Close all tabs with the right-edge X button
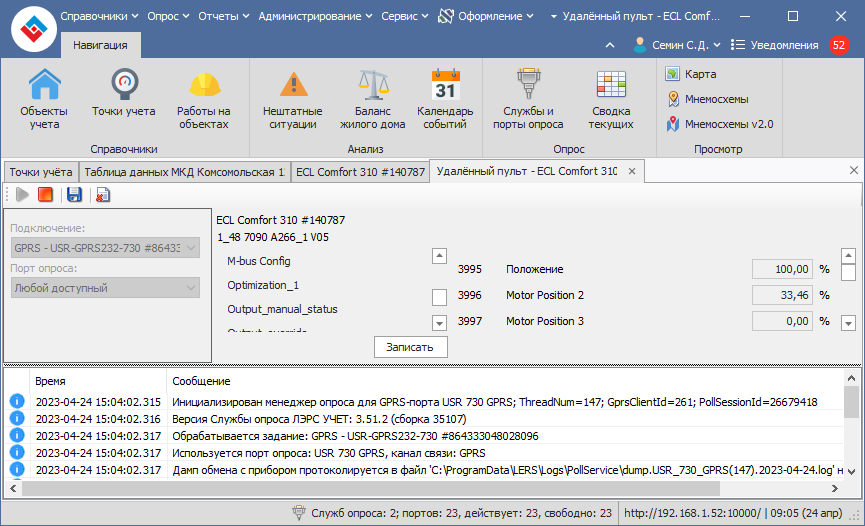This screenshot has width=865, height=526. point(853,171)
